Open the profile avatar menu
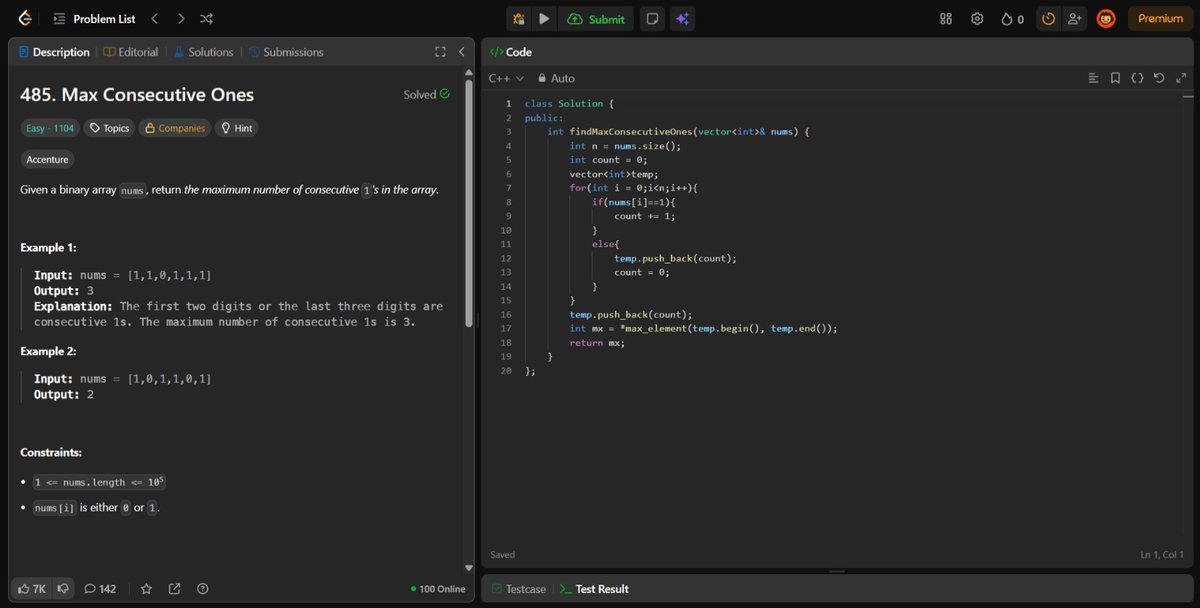1200x608 pixels. (1106, 19)
